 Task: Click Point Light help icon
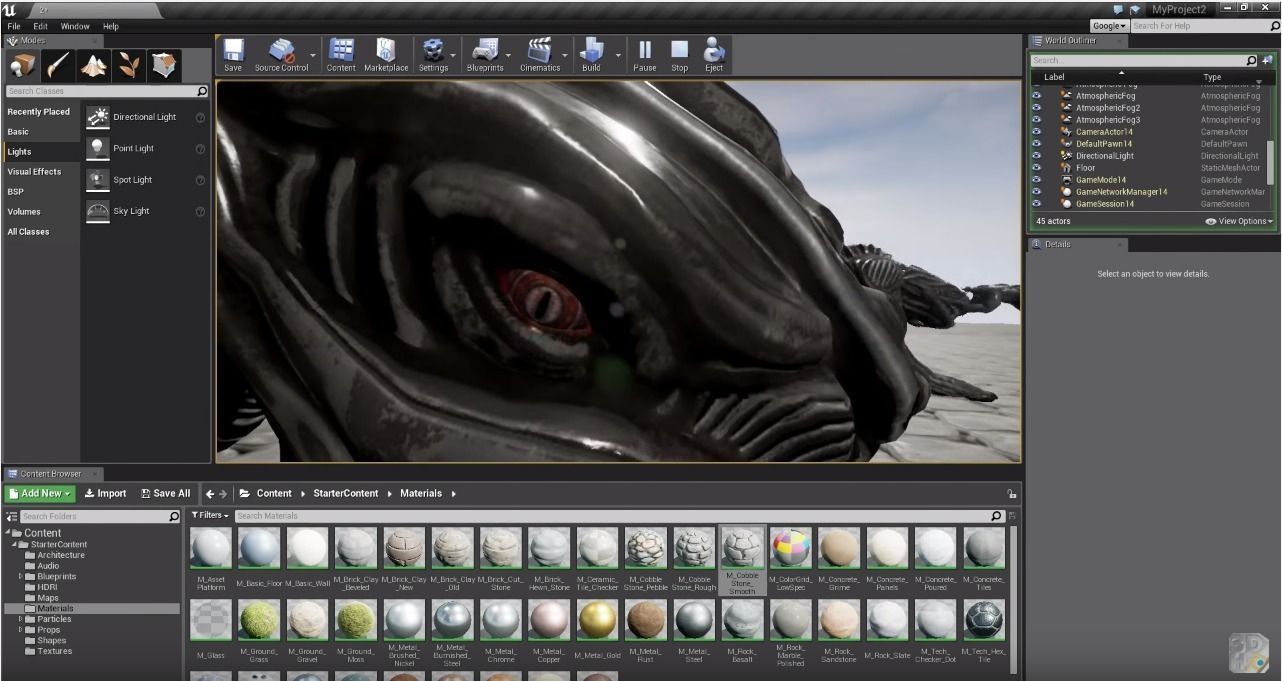pos(200,149)
